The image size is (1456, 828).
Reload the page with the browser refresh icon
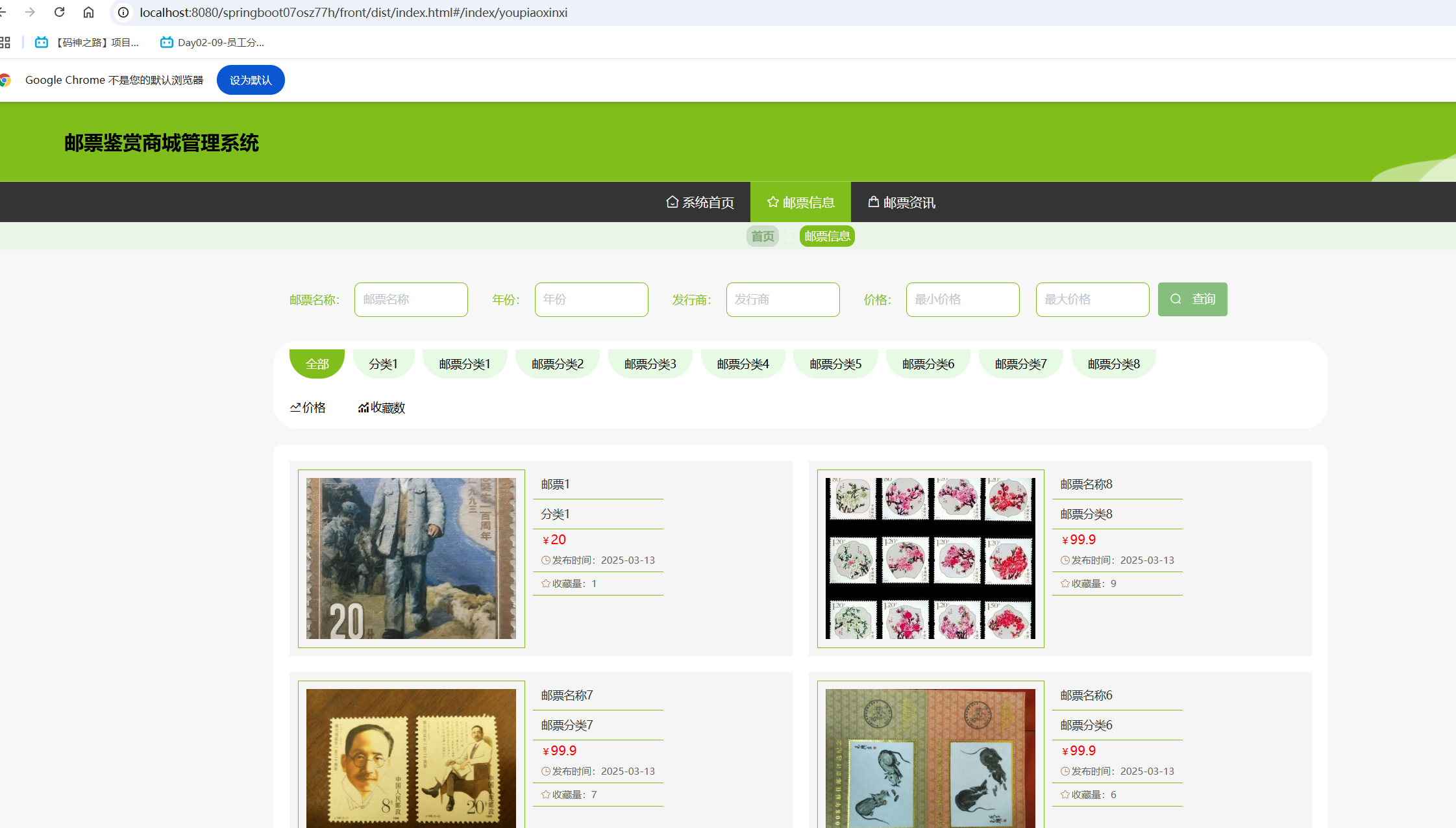point(59,12)
